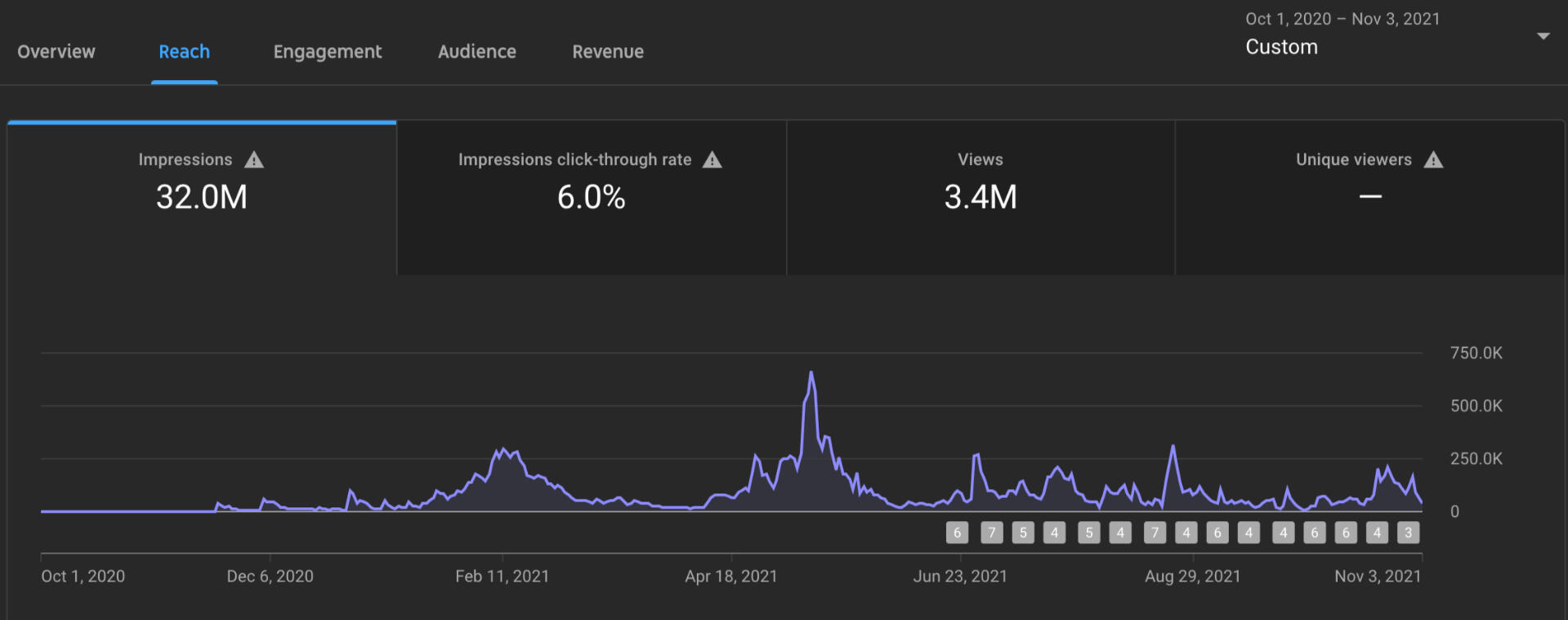Click the warning icon next to Impressions
This screenshot has height=620, width=1568.
tap(254, 160)
